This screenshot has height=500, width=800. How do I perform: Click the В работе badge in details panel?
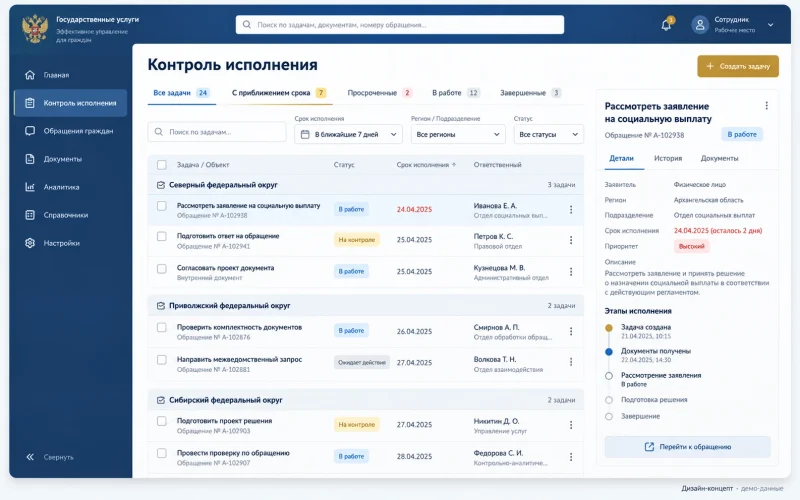click(742, 135)
